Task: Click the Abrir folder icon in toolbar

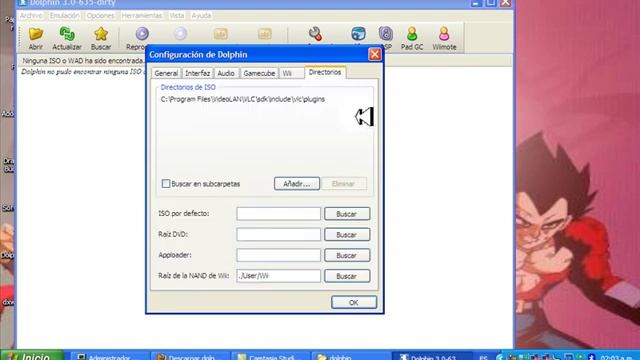Action: (36, 34)
